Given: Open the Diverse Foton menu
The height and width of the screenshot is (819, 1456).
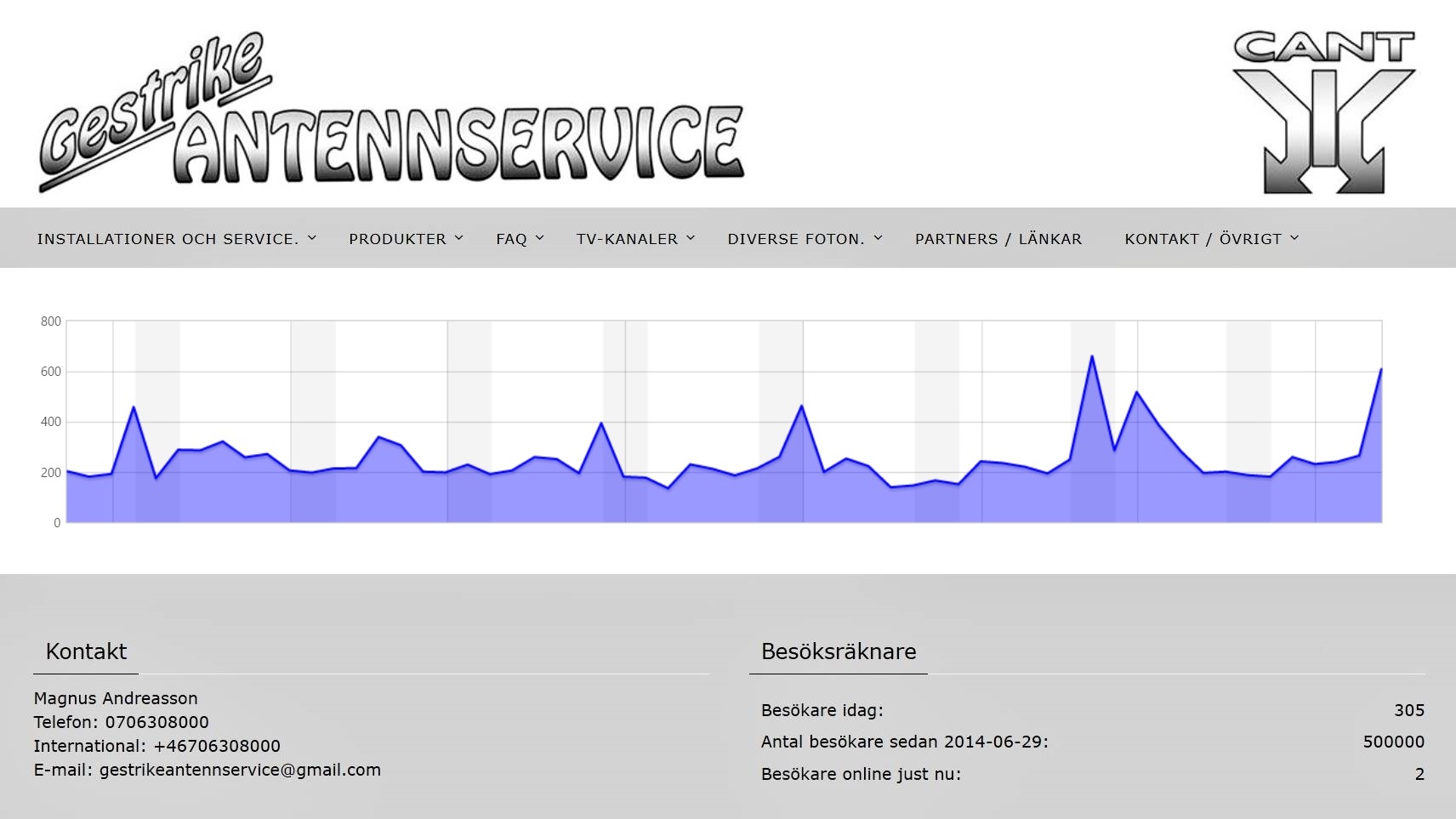Looking at the screenshot, I should tap(796, 239).
